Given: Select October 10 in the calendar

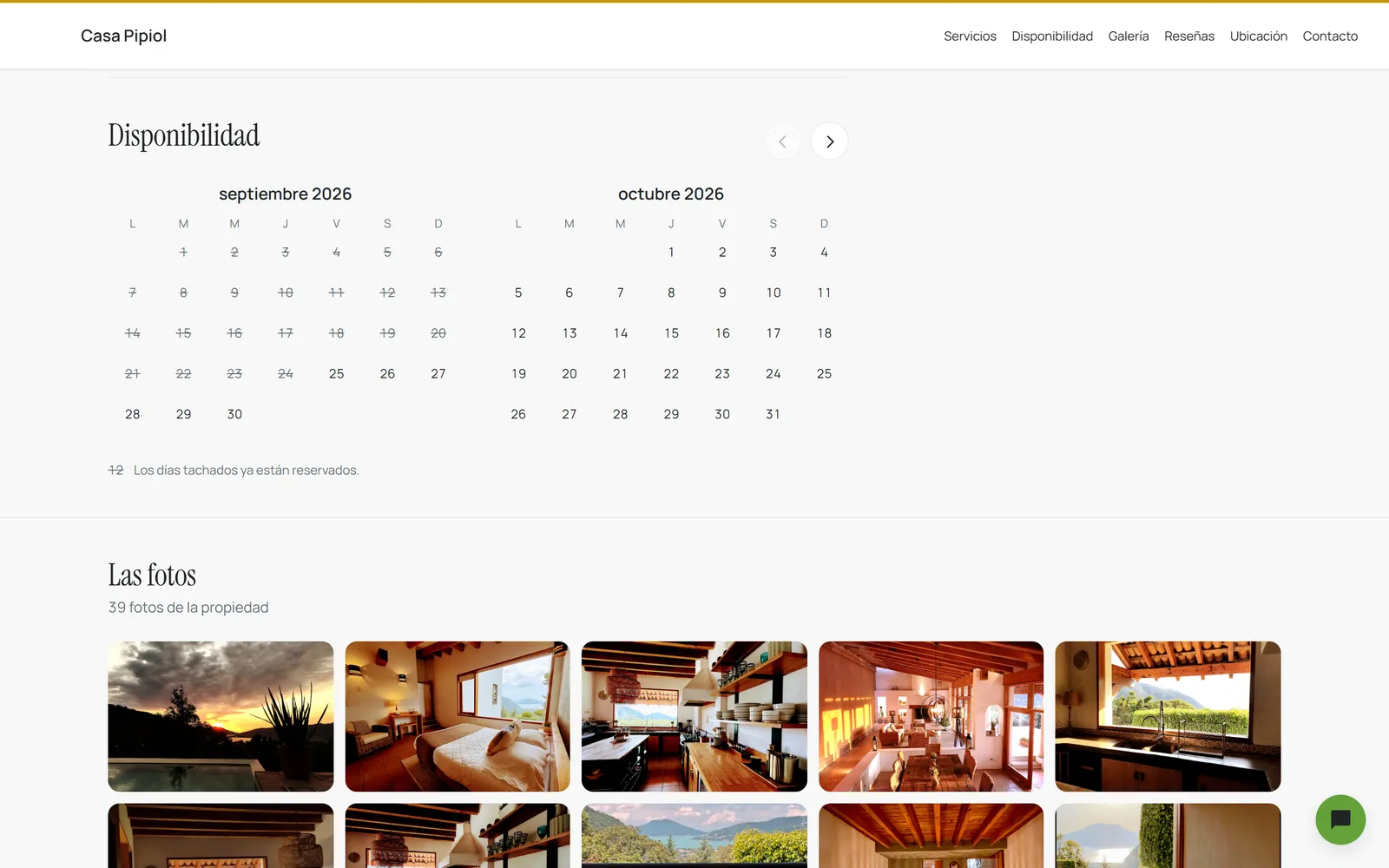Looking at the screenshot, I should click(x=773, y=293).
